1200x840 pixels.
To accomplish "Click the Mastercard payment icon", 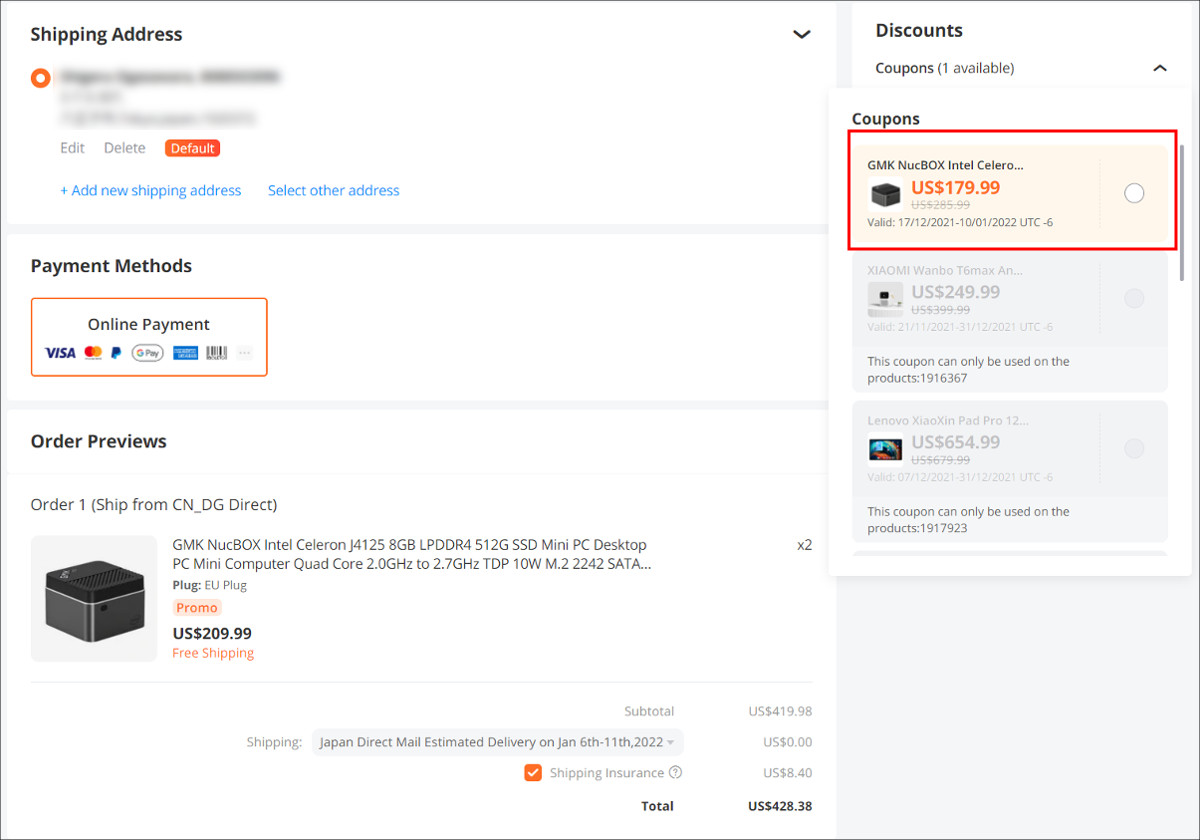I will 93,353.
